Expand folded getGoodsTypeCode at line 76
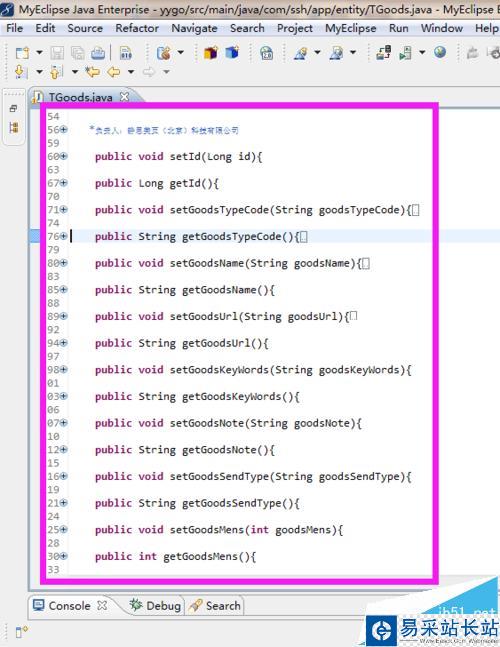This screenshot has height=647, width=500. pyautogui.click(x=64, y=236)
